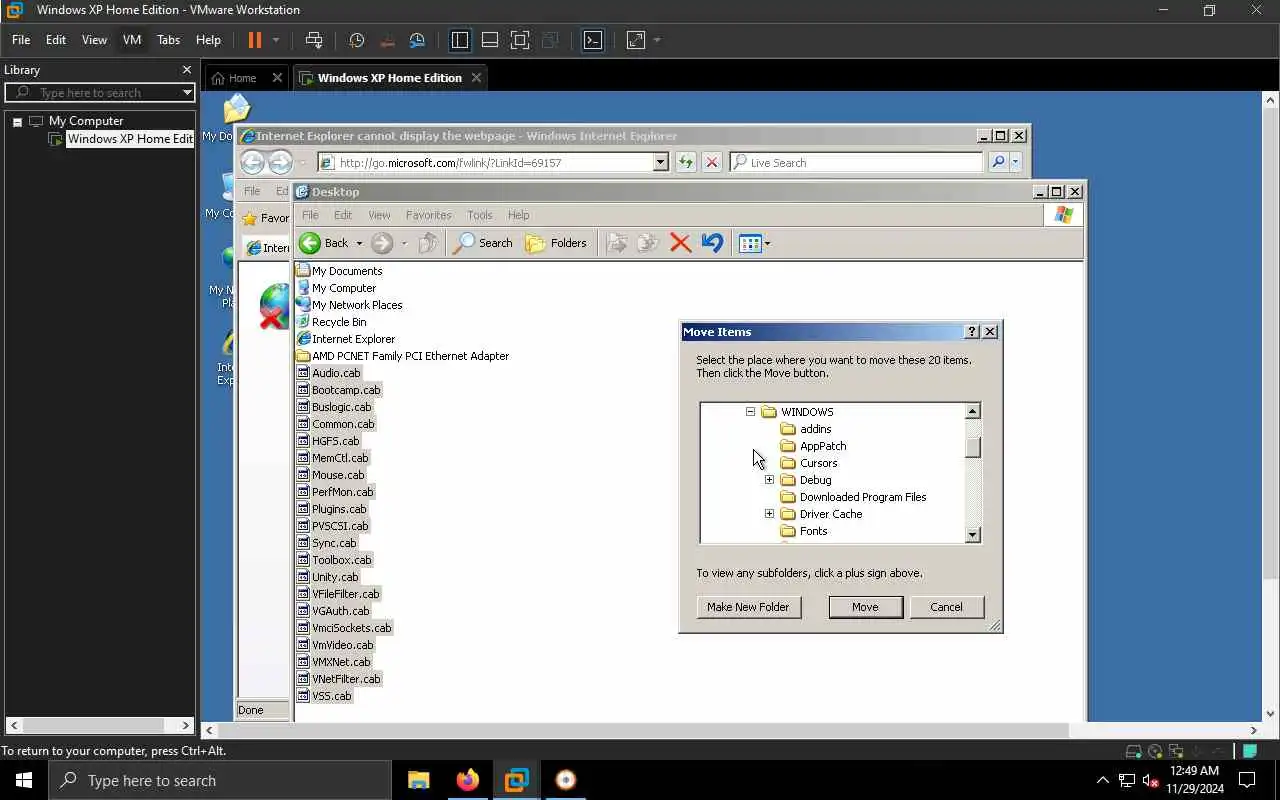1280x800 pixels.
Task: Select the AppPatch folder in the tree
Action: click(x=823, y=446)
